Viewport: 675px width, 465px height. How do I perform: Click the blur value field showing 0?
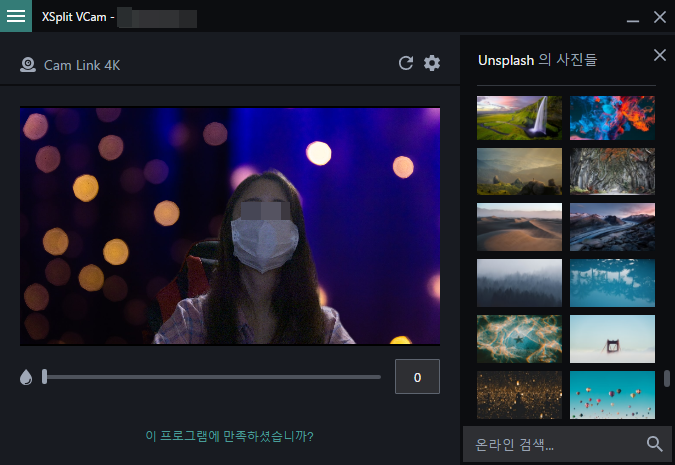pyautogui.click(x=417, y=377)
